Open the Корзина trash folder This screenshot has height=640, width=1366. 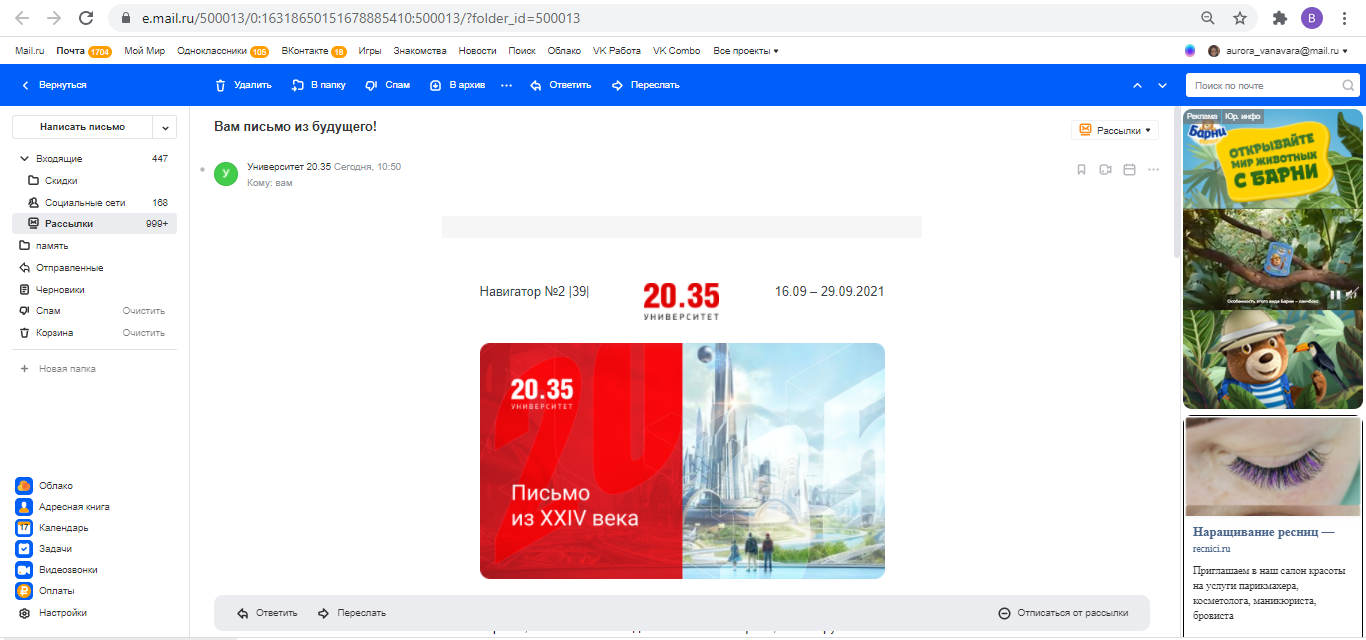point(55,333)
